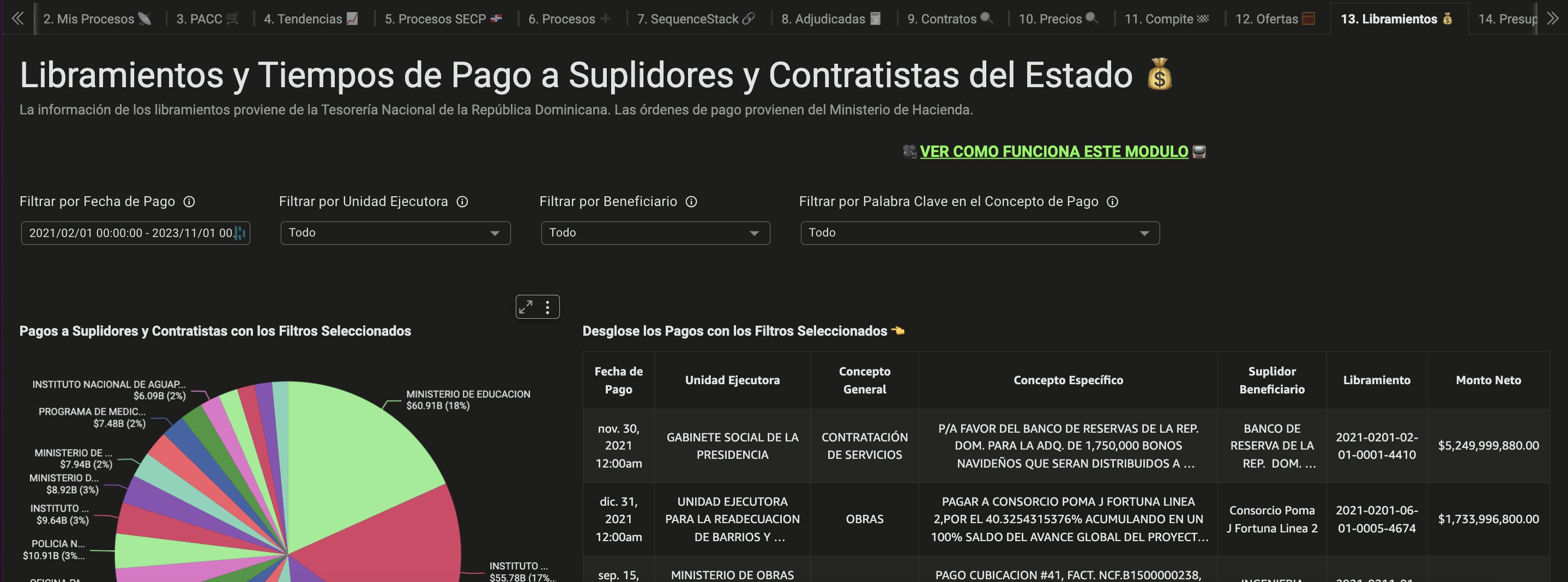
Task: Click VER COMO FUNCIONA ESTE MODULO link
Action: 1054,151
